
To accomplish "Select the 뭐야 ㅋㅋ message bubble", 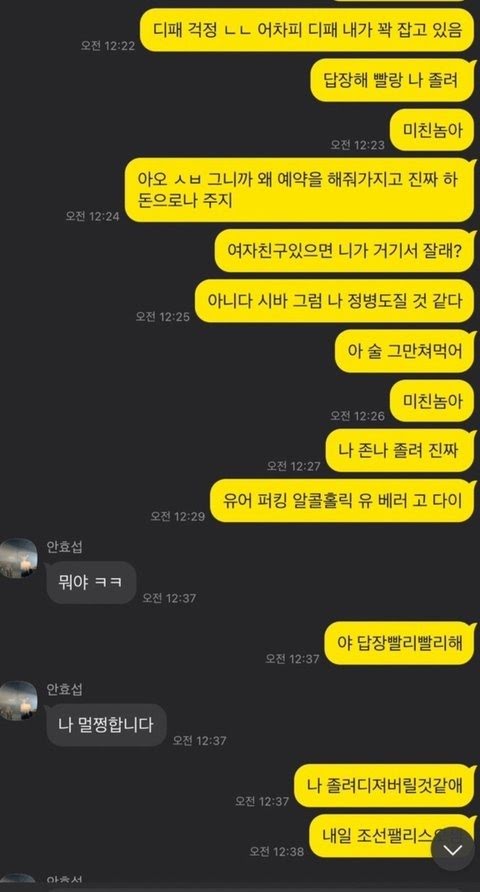I will tap(91, 583).
